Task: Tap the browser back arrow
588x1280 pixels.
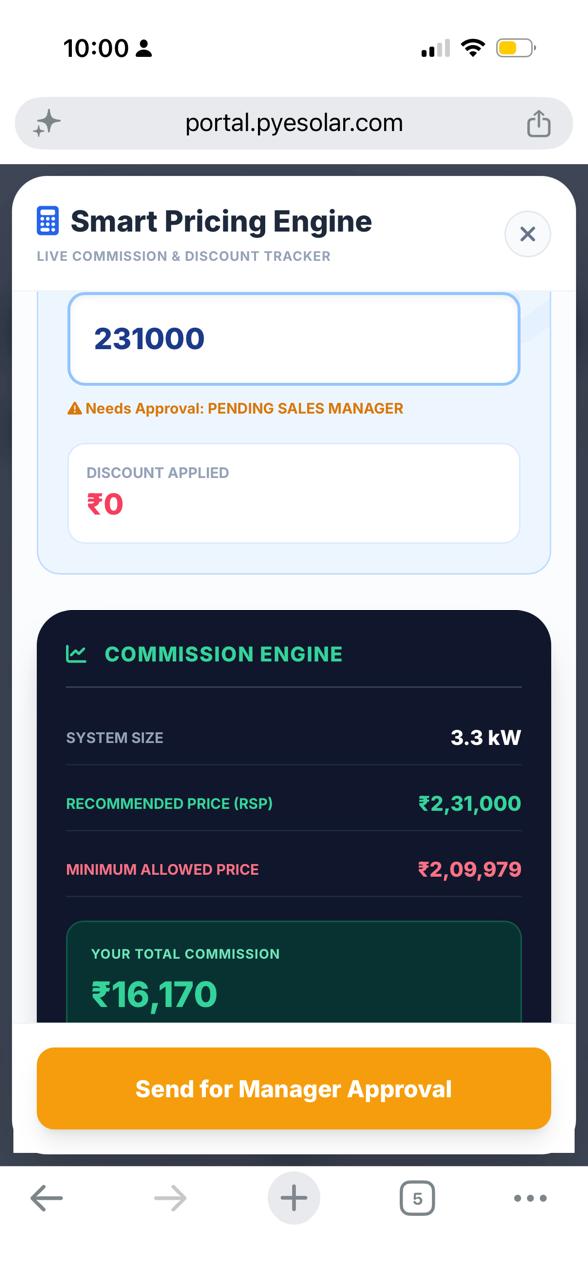Action: pos(46,1198)
